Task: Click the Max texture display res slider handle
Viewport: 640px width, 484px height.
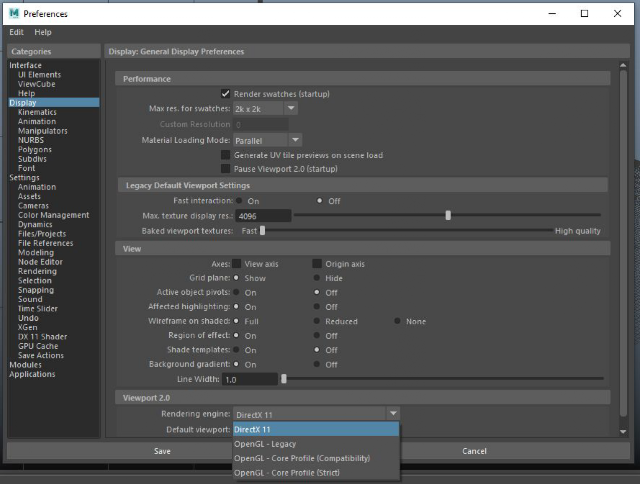Action: point(448,215)
